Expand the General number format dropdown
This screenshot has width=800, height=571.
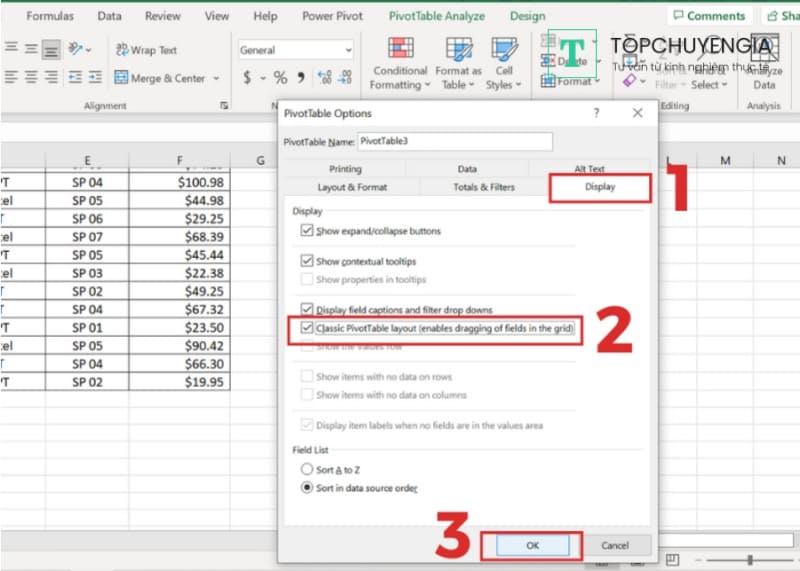pyautogui.click(x=348, y=50)
